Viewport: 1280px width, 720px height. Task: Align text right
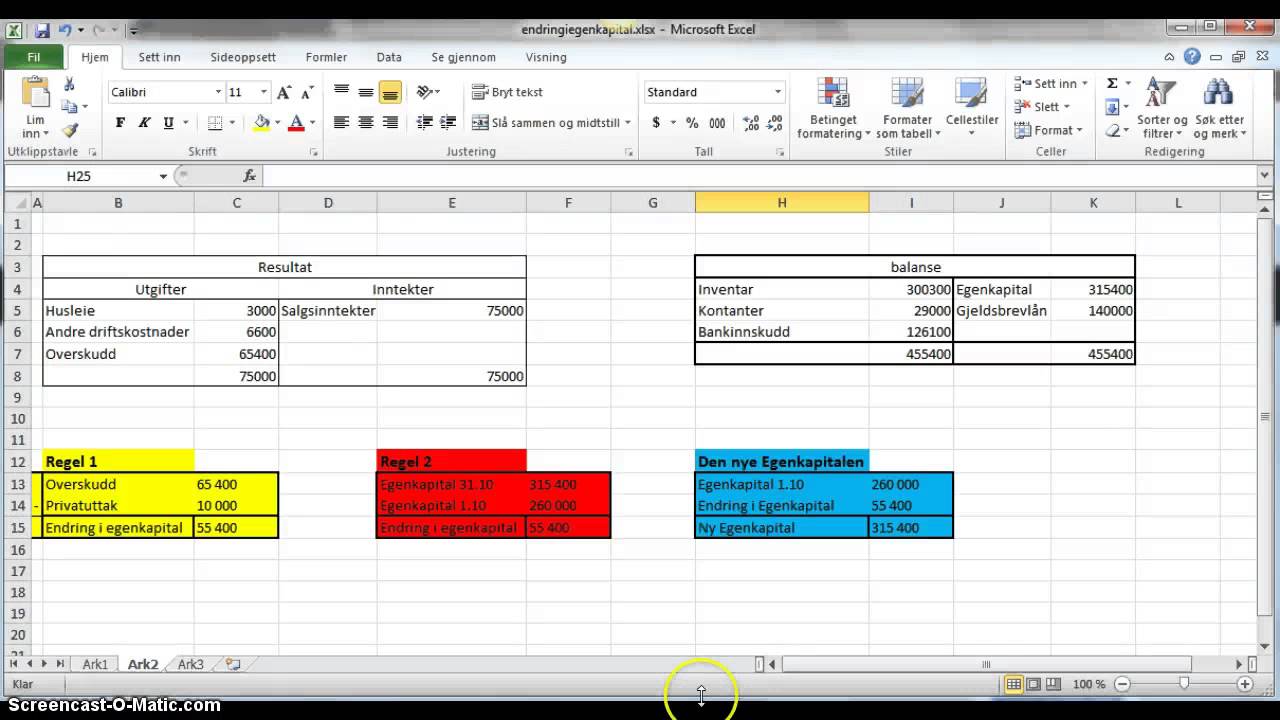click(x=390, y=123)
